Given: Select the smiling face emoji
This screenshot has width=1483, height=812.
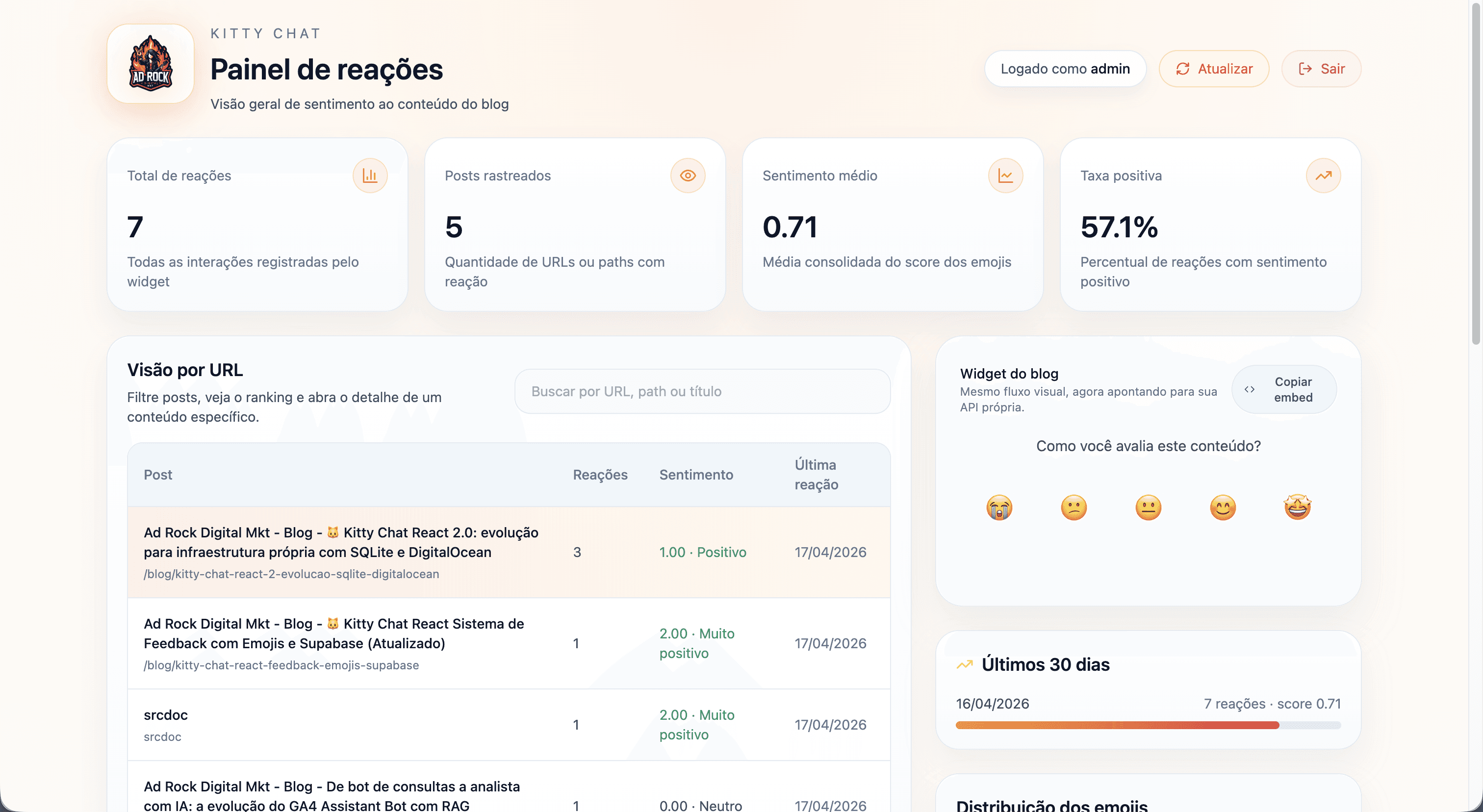Looking at the screenshot, I should 1223,507.
